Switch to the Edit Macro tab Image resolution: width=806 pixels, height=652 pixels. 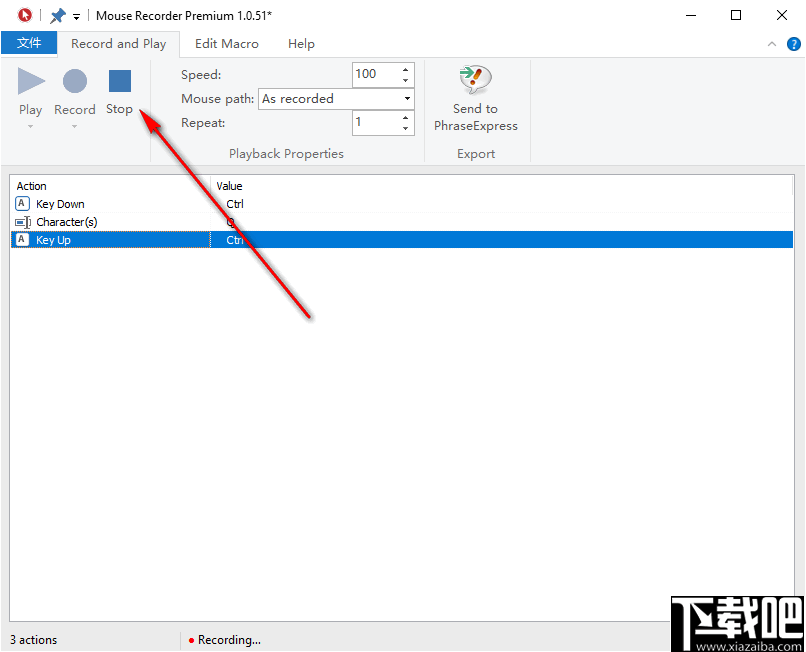tap(227, 43)
